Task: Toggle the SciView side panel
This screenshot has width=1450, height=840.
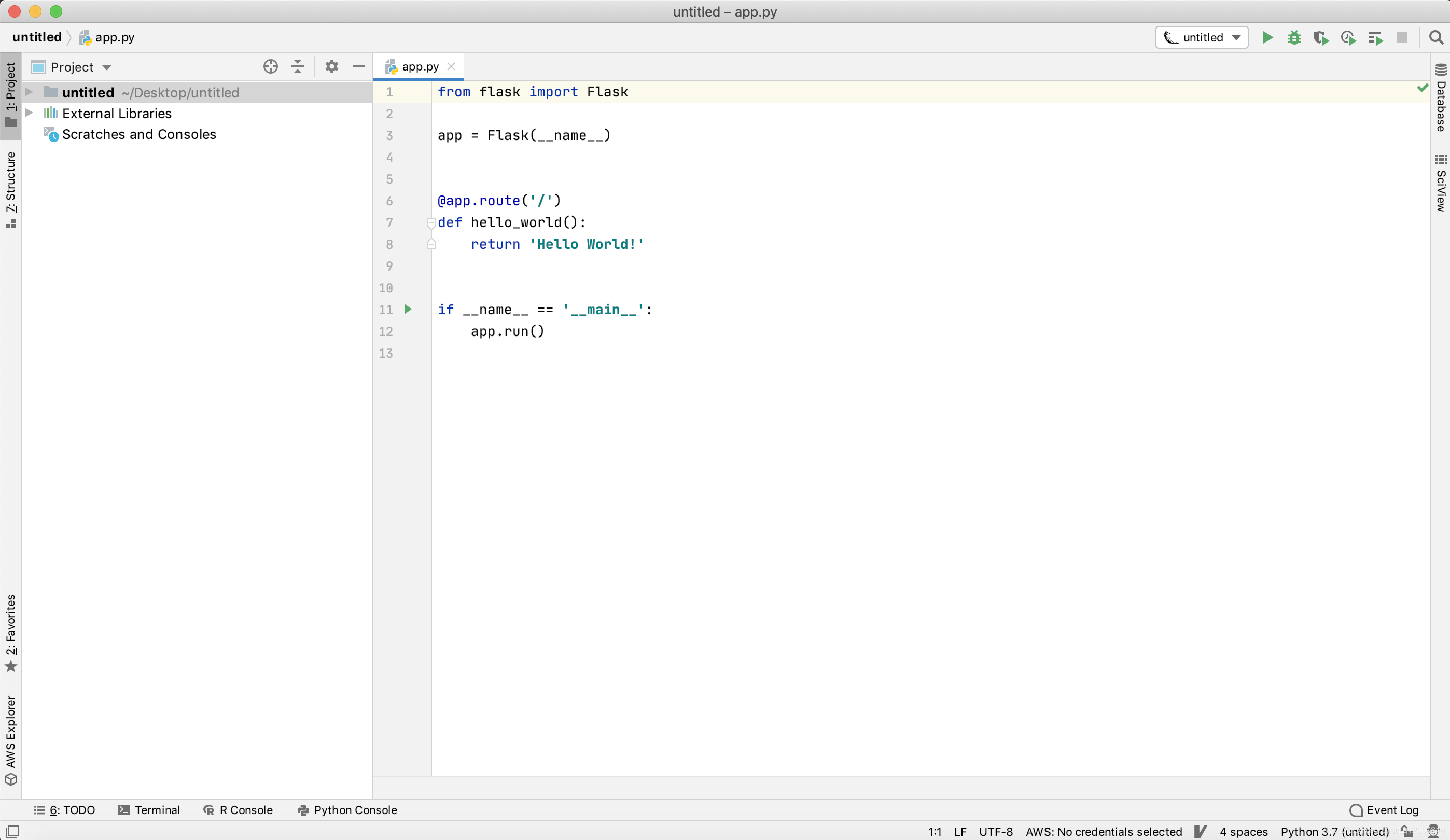Action: tap(1441, 183)
